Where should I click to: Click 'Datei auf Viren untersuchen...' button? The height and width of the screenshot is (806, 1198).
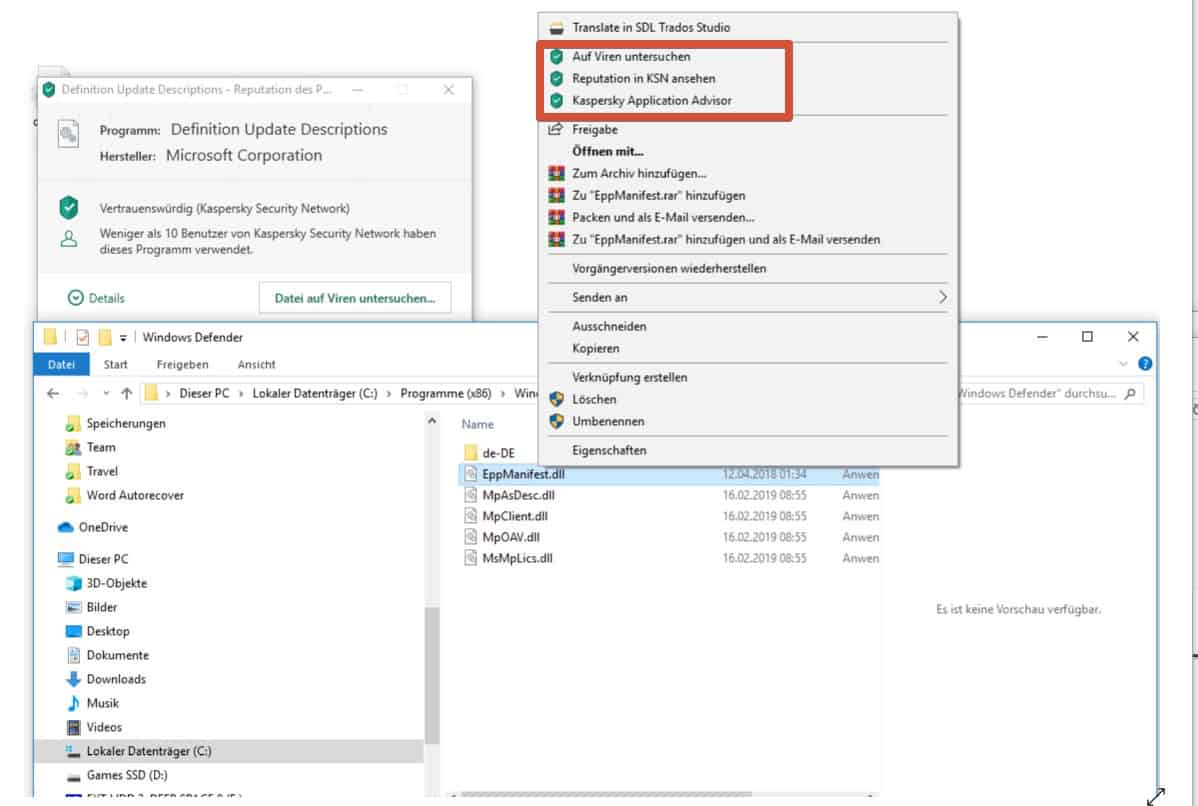coord(355,298)
